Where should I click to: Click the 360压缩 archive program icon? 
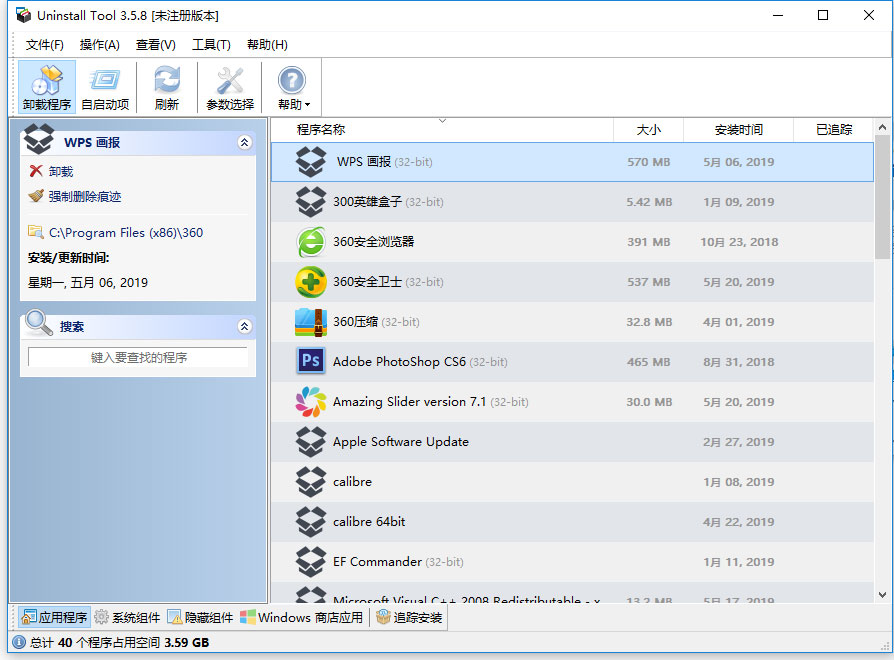[311, 321]
